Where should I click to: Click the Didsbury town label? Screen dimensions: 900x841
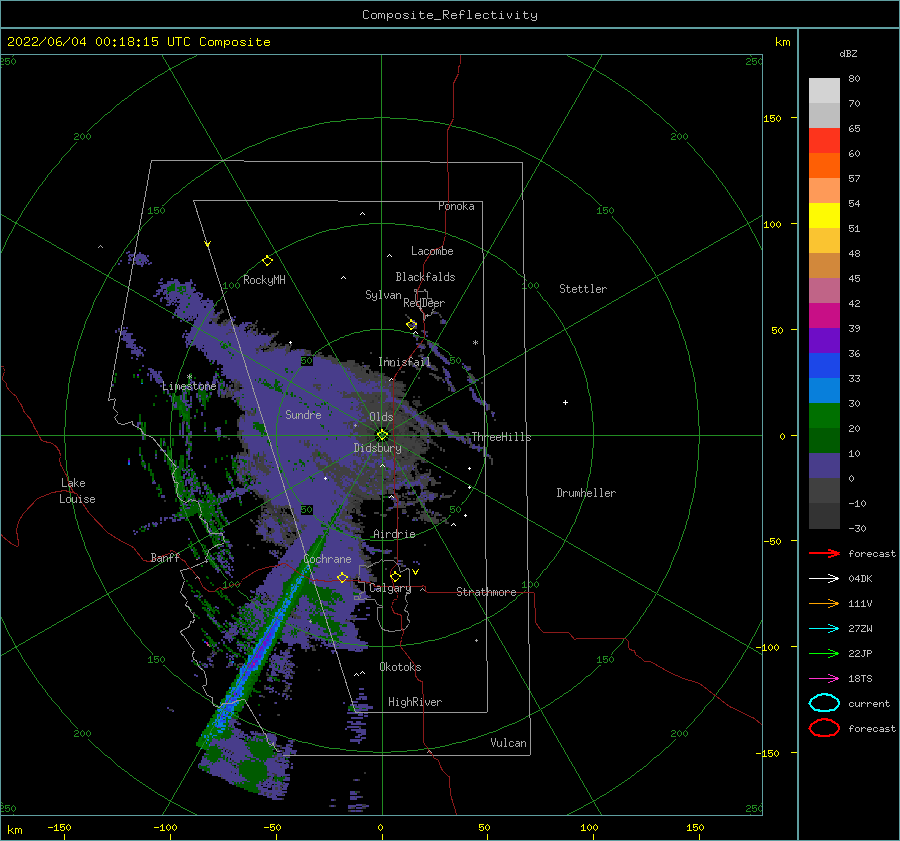378,448
